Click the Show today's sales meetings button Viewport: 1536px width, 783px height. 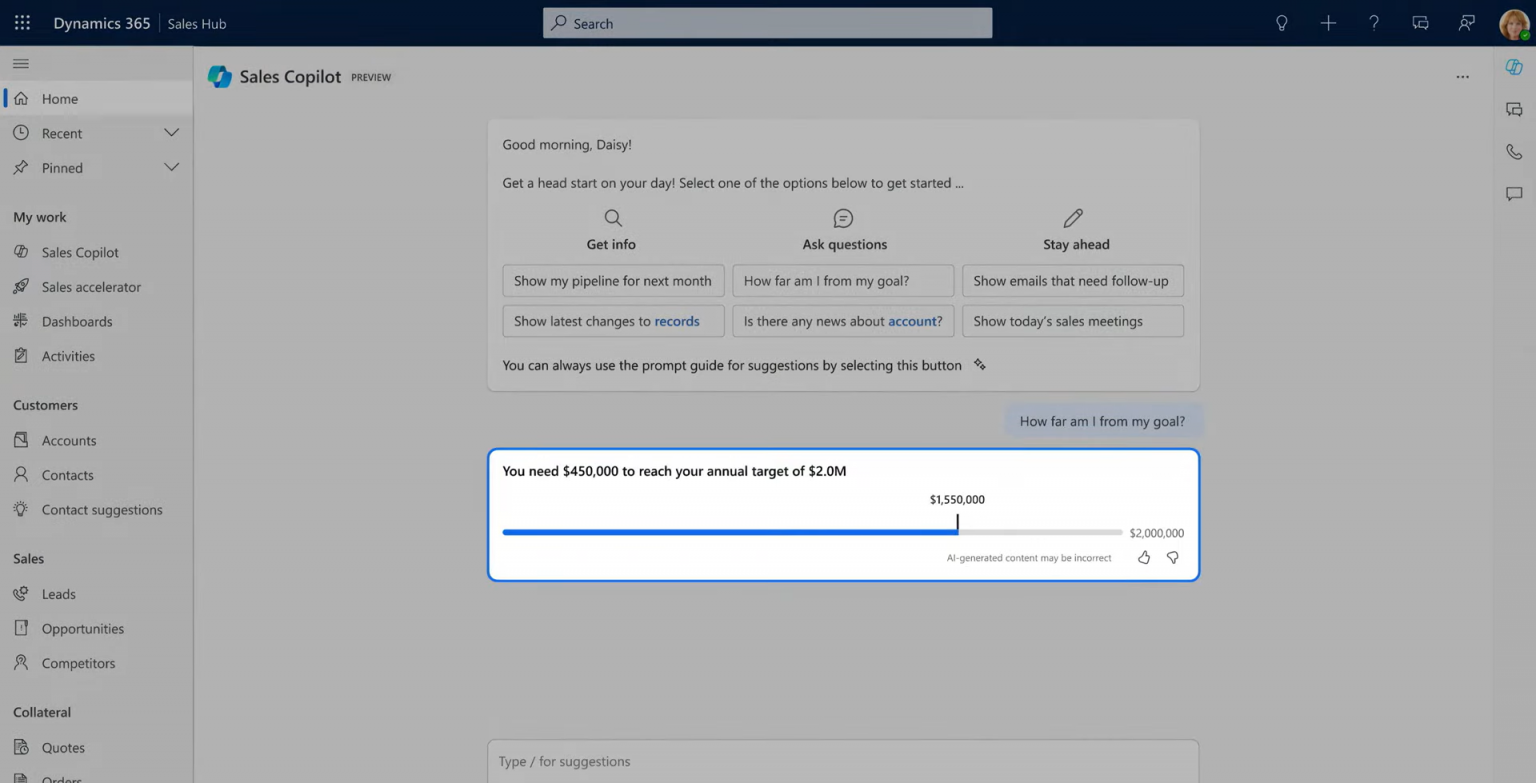[x=1072, y=320]
